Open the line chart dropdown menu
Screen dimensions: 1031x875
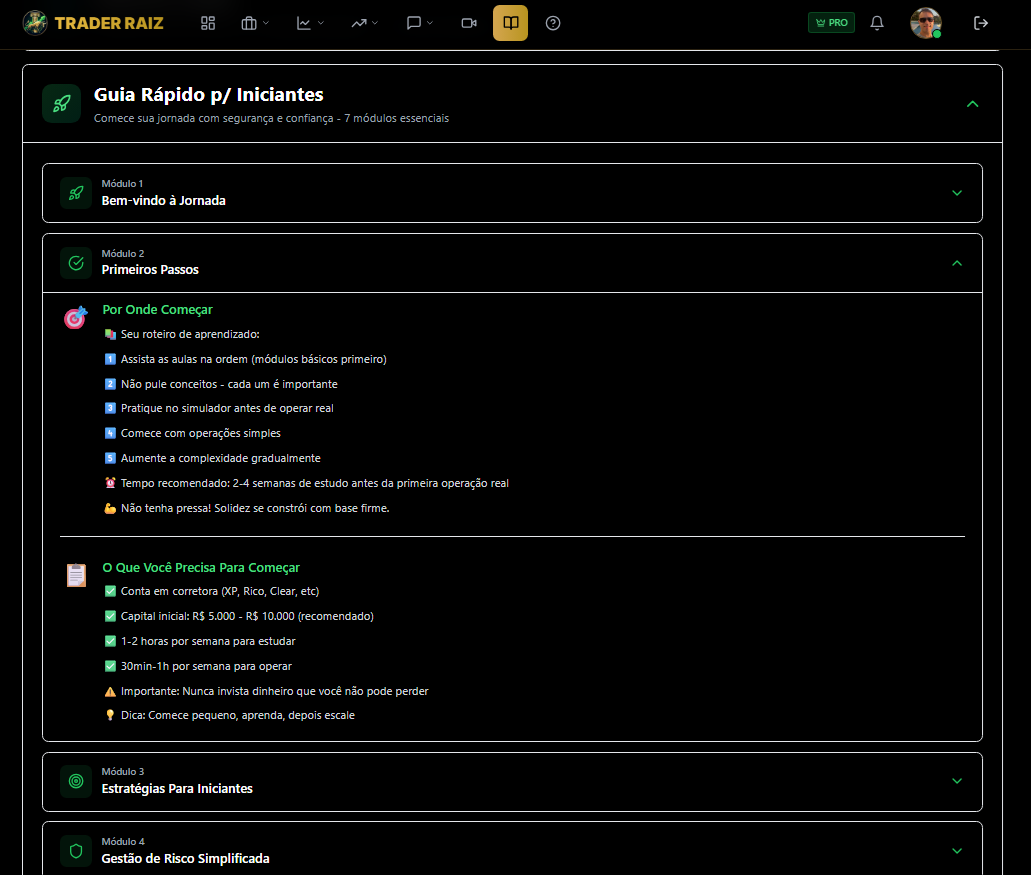click(310, 23)
